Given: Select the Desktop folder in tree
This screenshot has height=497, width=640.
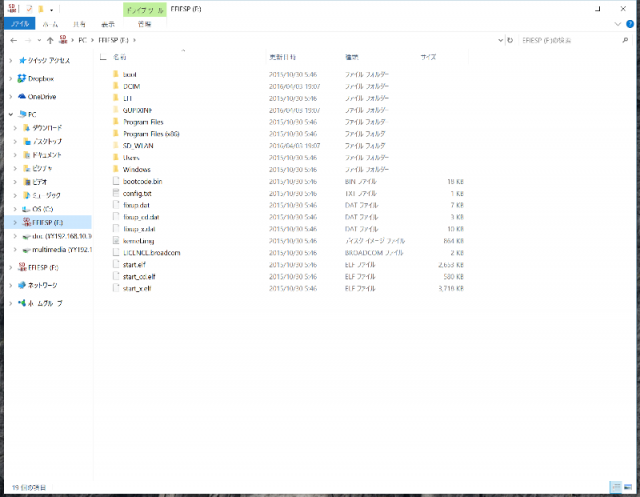Looking at the screenshot, I should point(47,141).
